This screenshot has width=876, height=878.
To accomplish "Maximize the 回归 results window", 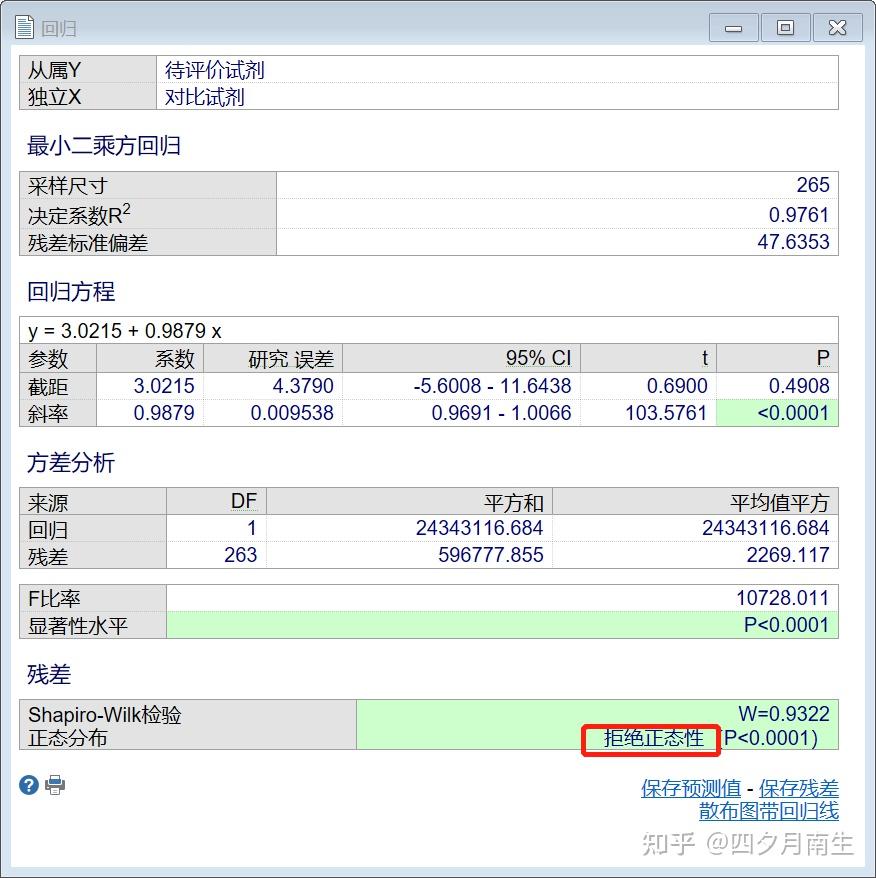I will point(786,27).
